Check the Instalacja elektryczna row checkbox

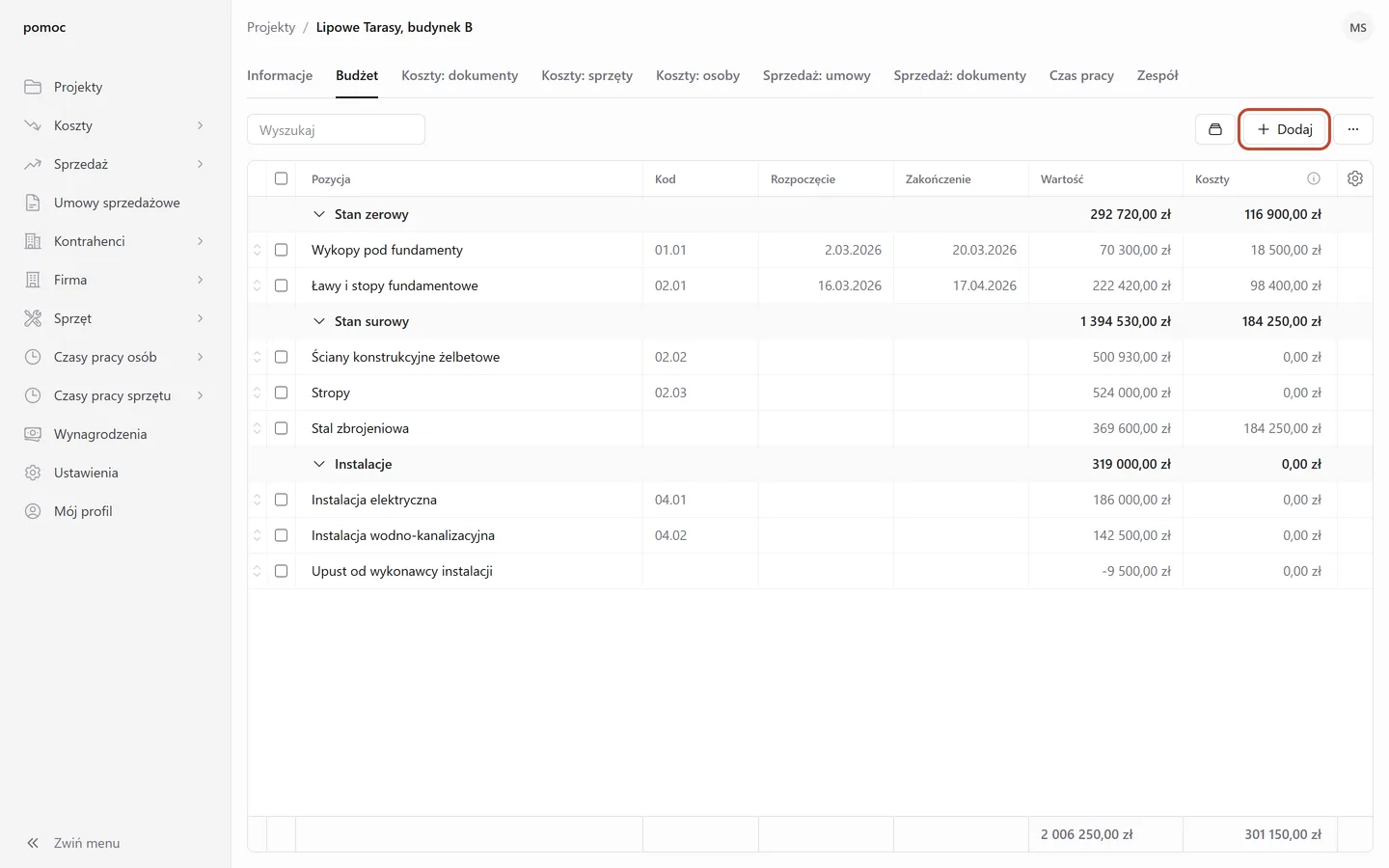[282, 500]
